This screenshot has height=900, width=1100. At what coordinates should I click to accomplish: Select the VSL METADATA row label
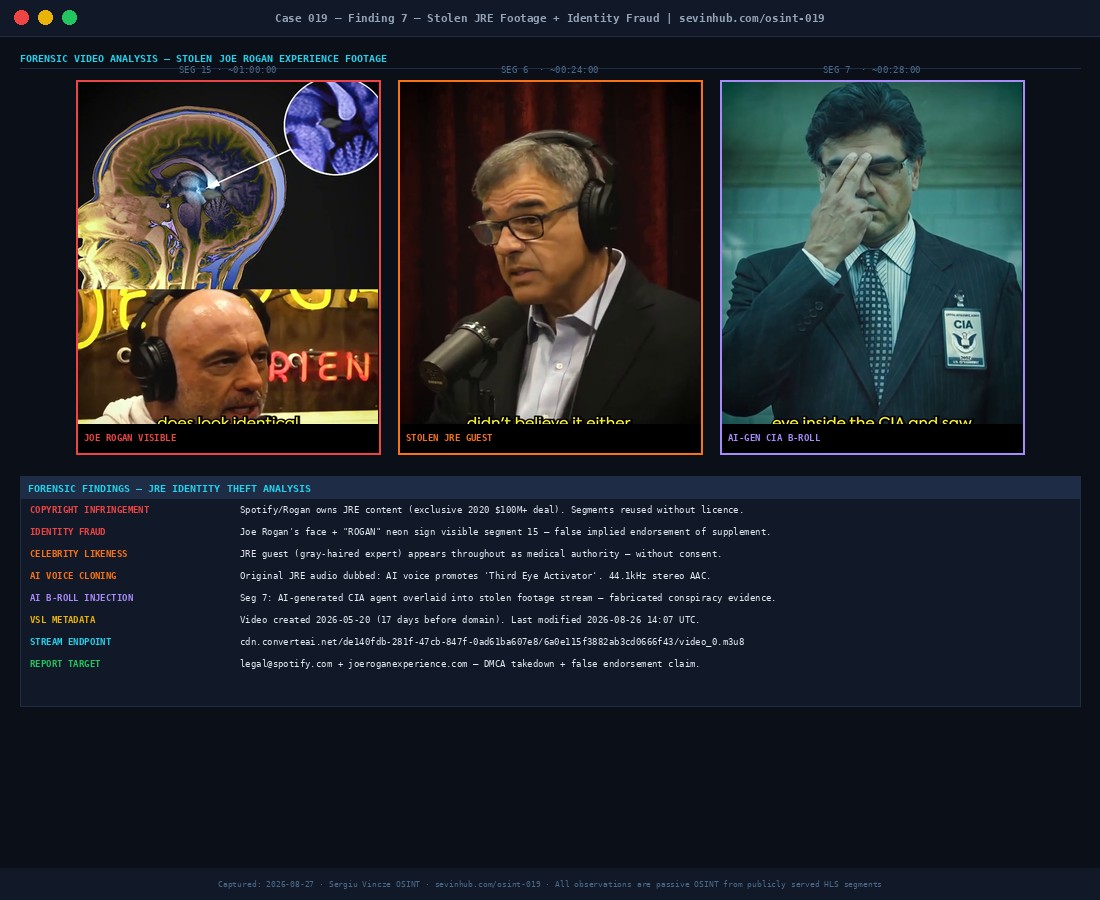pos(62,619)
